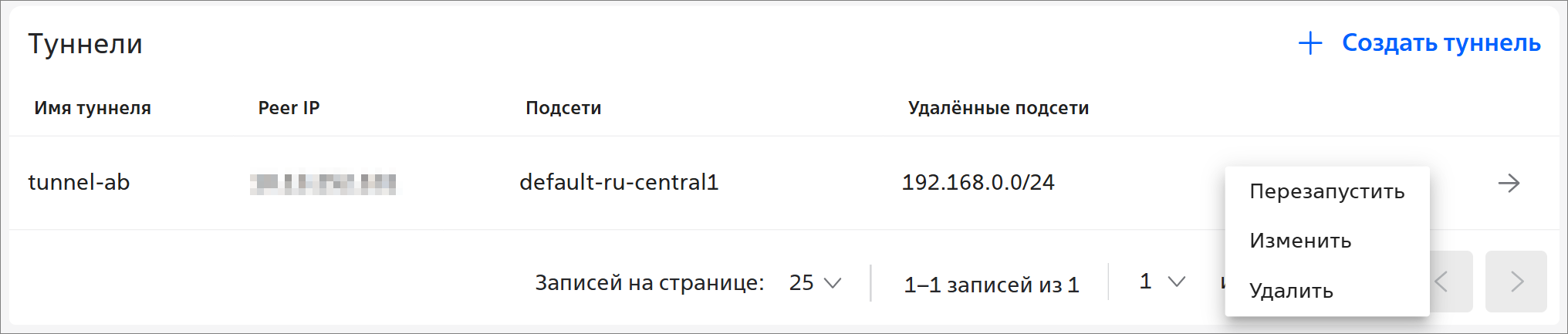
Task: Select Изменить in the context menu
Action: pos(1300,241)
